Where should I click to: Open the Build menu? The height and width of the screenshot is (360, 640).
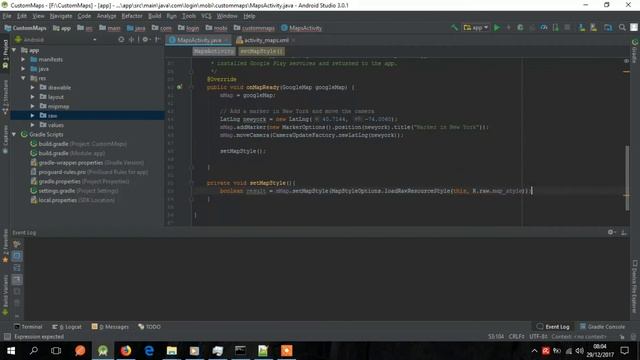point(154,16)
